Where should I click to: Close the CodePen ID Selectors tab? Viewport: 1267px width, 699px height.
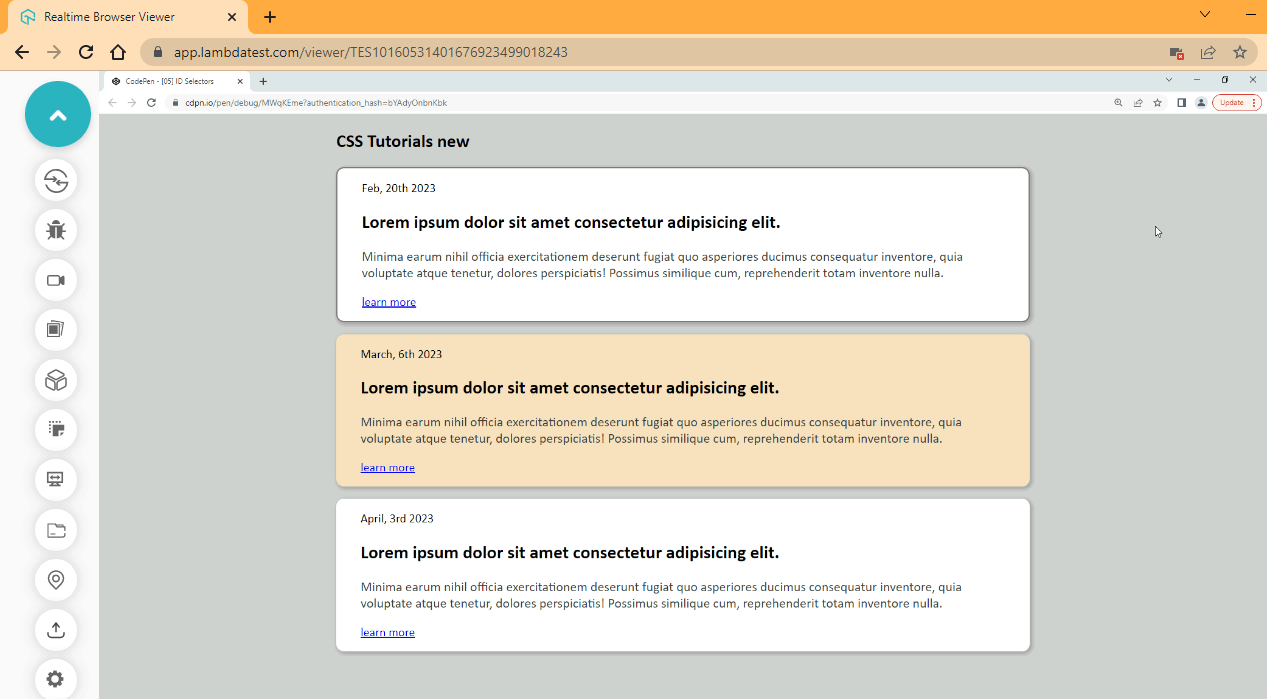pos(240,81)
